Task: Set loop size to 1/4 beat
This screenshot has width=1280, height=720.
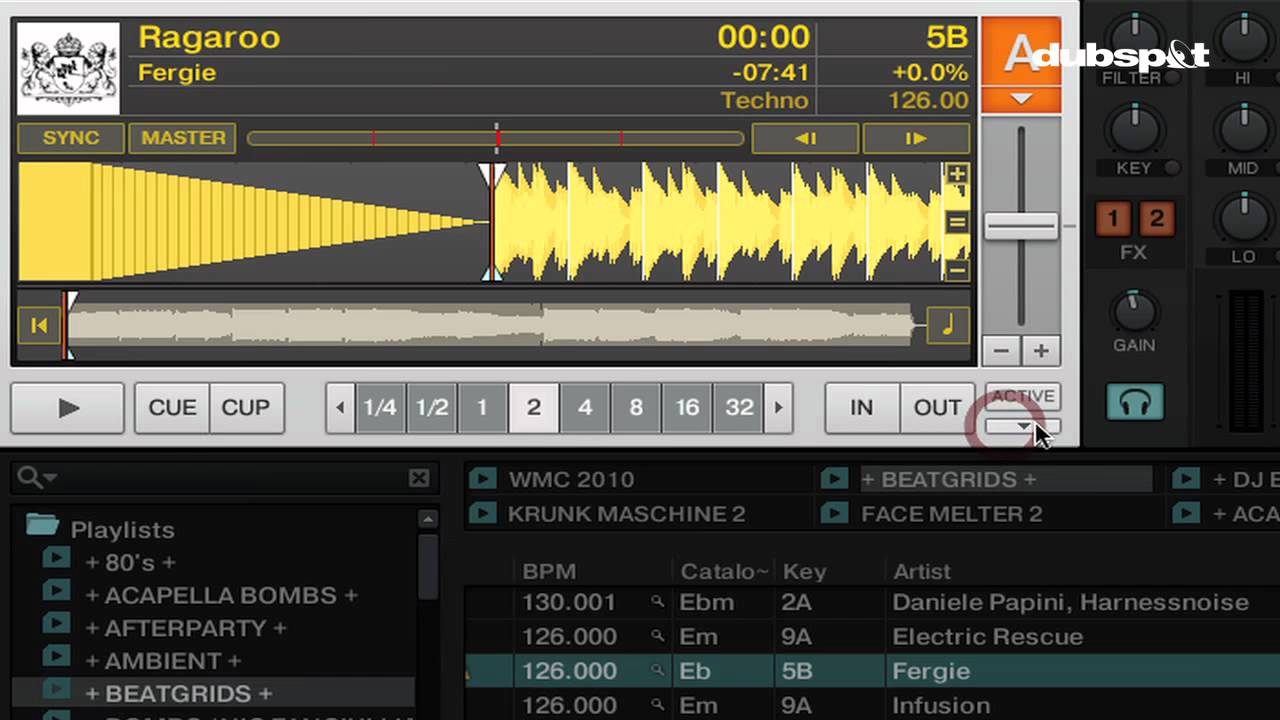Action: coord(379,407)
